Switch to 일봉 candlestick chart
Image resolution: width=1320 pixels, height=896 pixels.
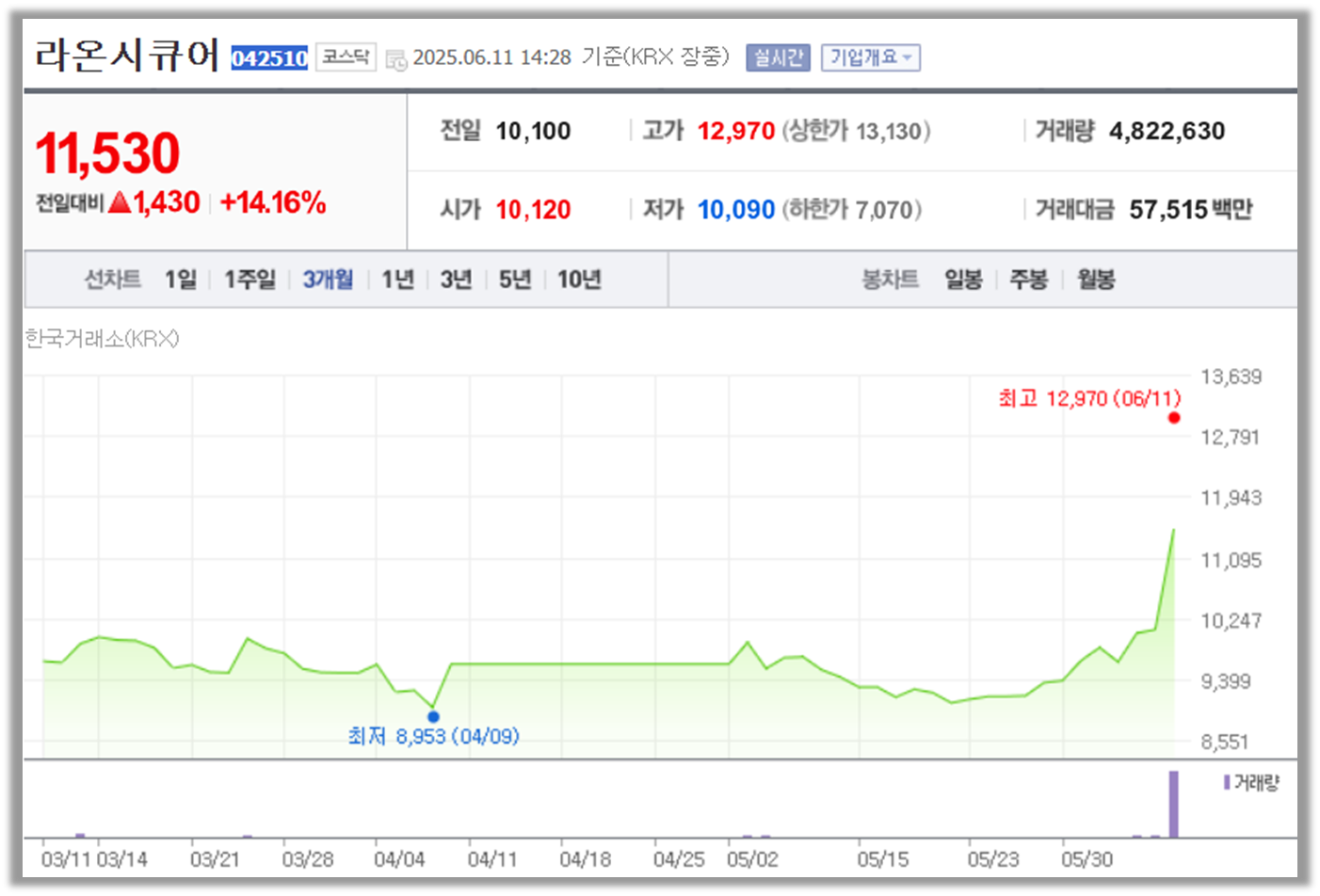pyautogui.click(x=963, y=280)
